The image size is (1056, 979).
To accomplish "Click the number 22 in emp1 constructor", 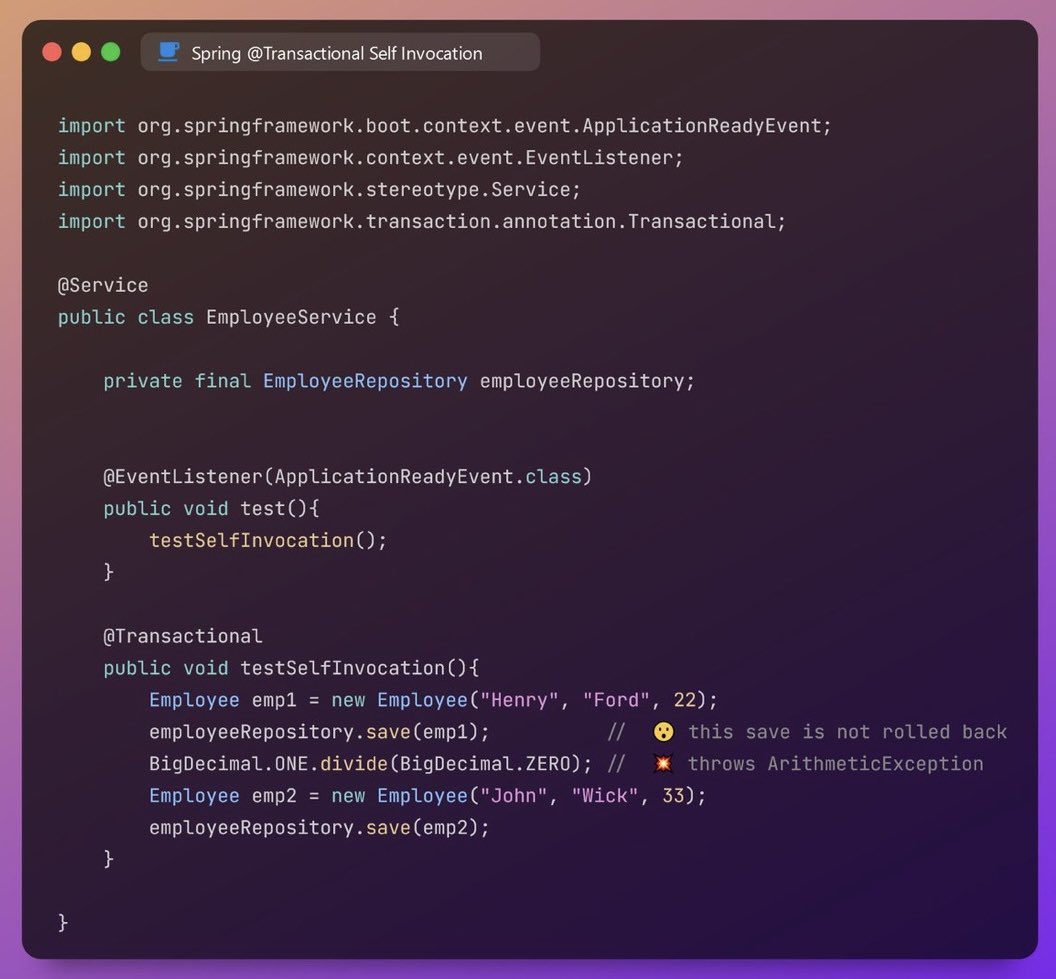I will click(x=685, y=700).
